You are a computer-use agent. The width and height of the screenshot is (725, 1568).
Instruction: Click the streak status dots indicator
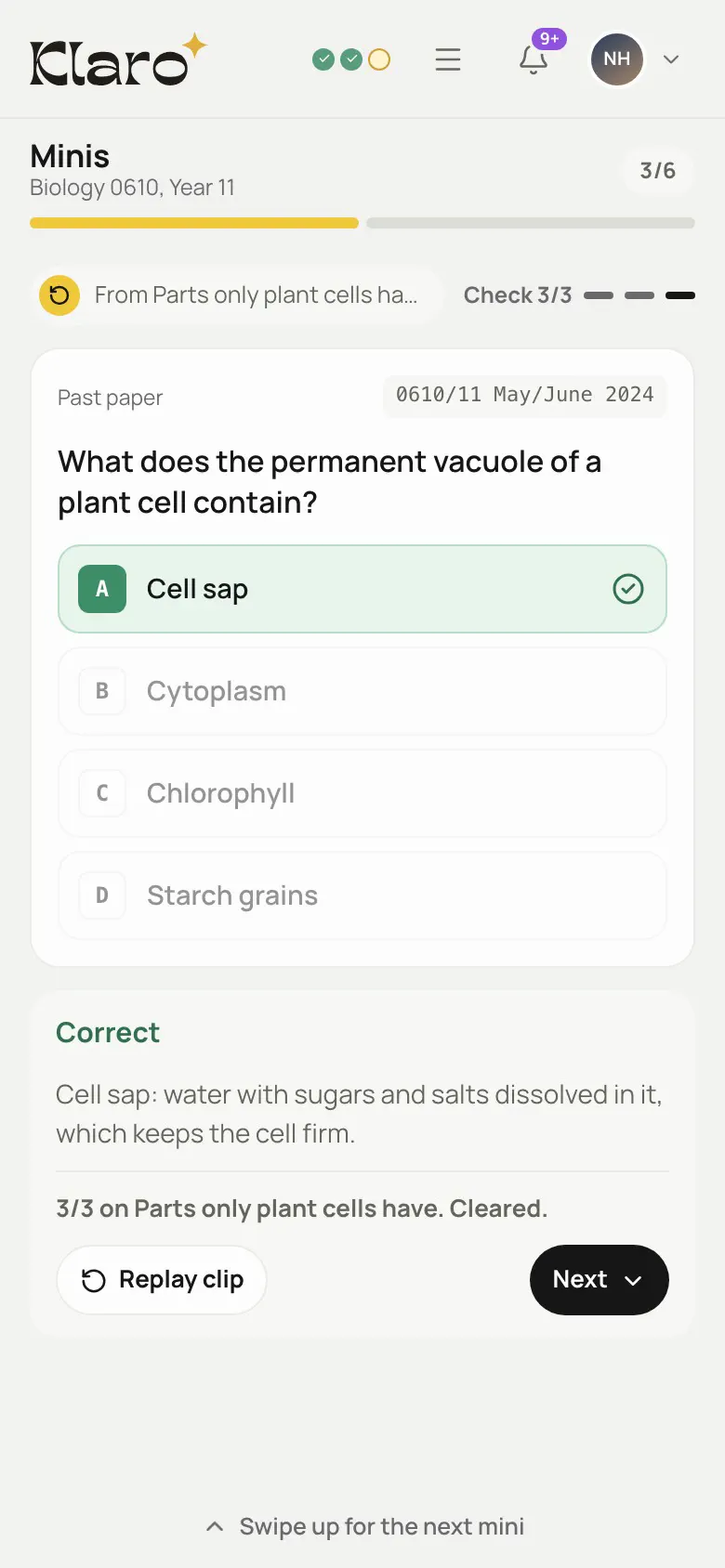tap(351, 59)
